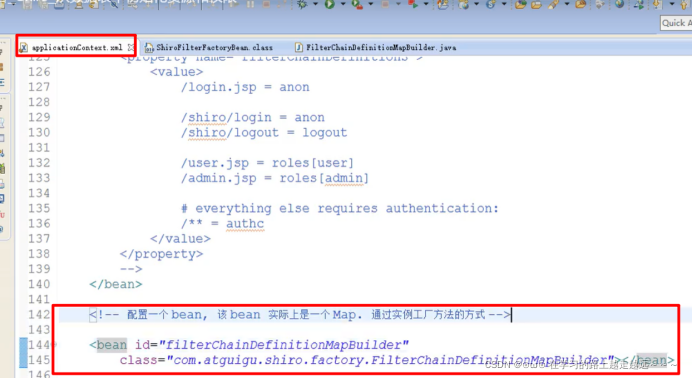Viewport: 692px width, 379px height.
Task: Click inside the Quick Access search field
Action: coord(676,23)
